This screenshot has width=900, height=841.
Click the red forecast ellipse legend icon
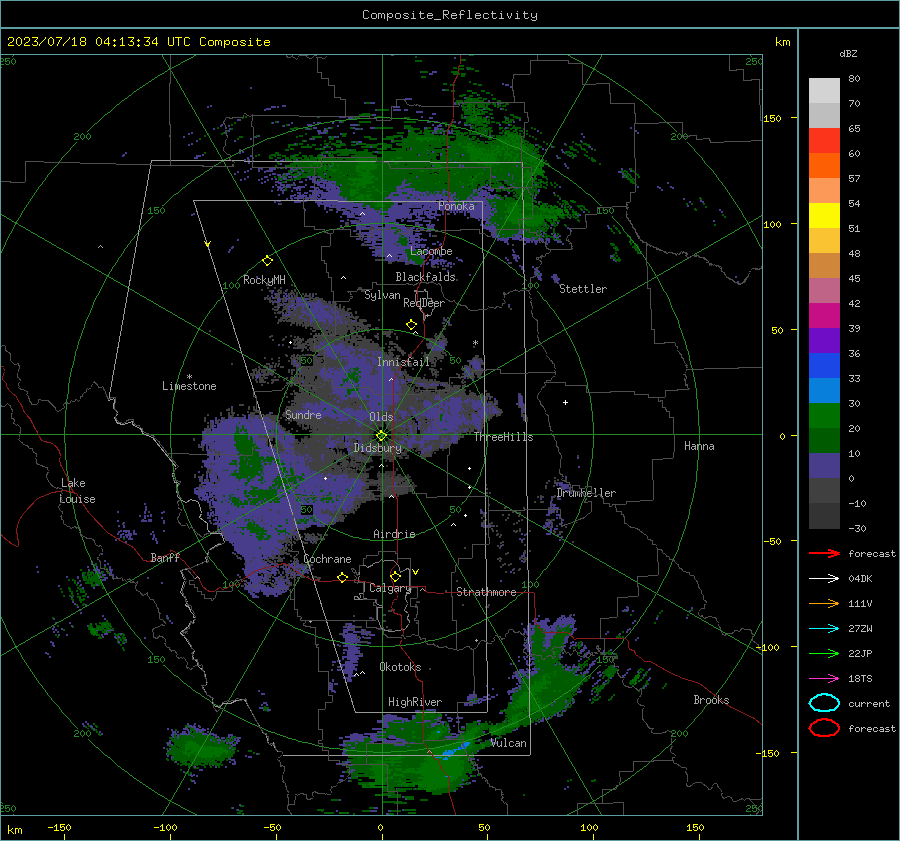[824, 728]
